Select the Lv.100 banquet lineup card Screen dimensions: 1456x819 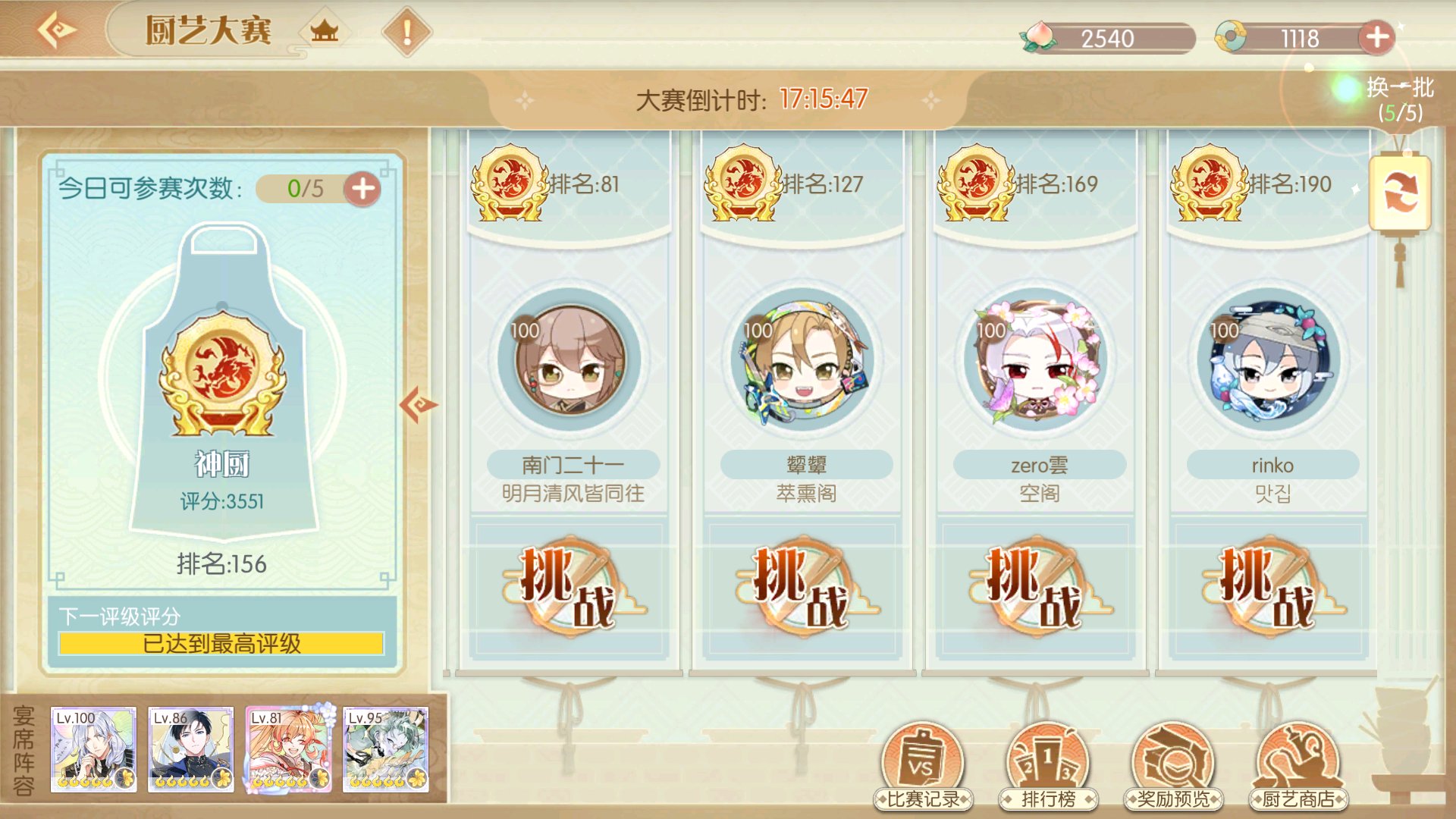93,749
